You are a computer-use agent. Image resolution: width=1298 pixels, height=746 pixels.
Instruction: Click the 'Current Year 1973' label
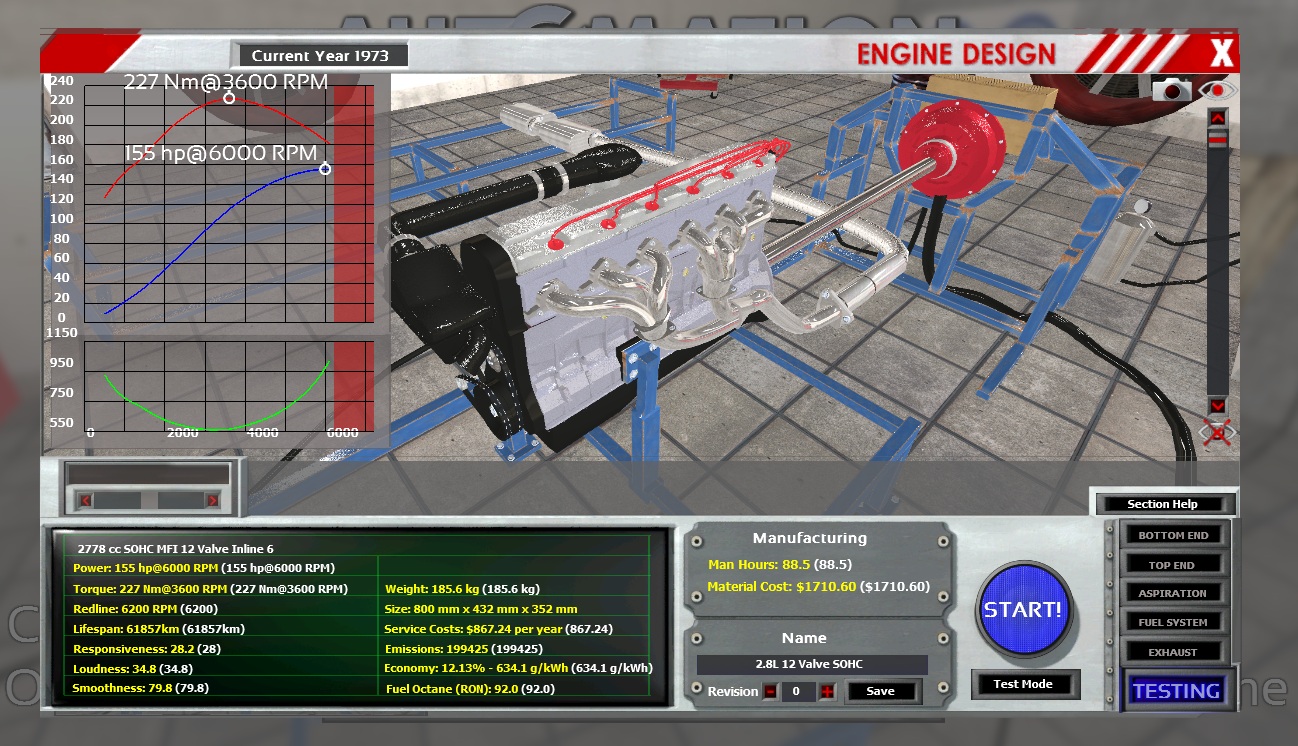click(319, 56)
